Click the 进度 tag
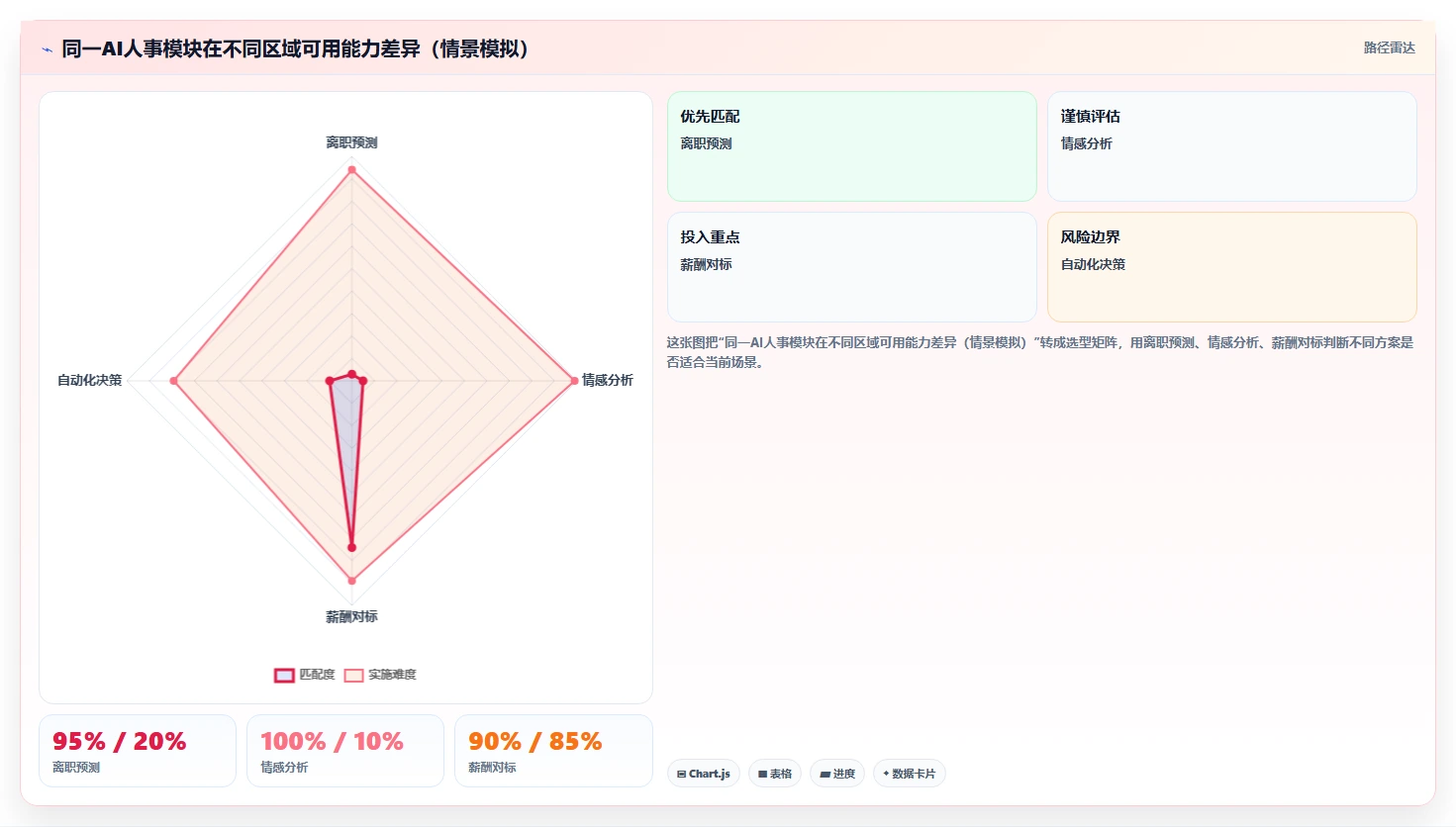The height and width of the screenshot is (827, 1456). click(837, 774)
